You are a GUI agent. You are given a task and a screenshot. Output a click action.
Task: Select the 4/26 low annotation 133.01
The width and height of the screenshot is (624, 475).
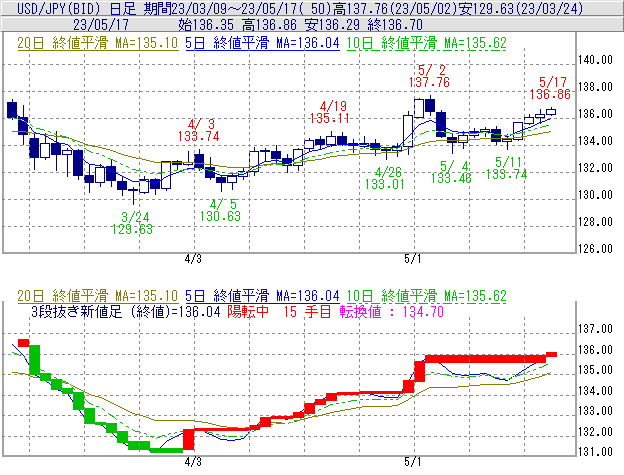383,184
